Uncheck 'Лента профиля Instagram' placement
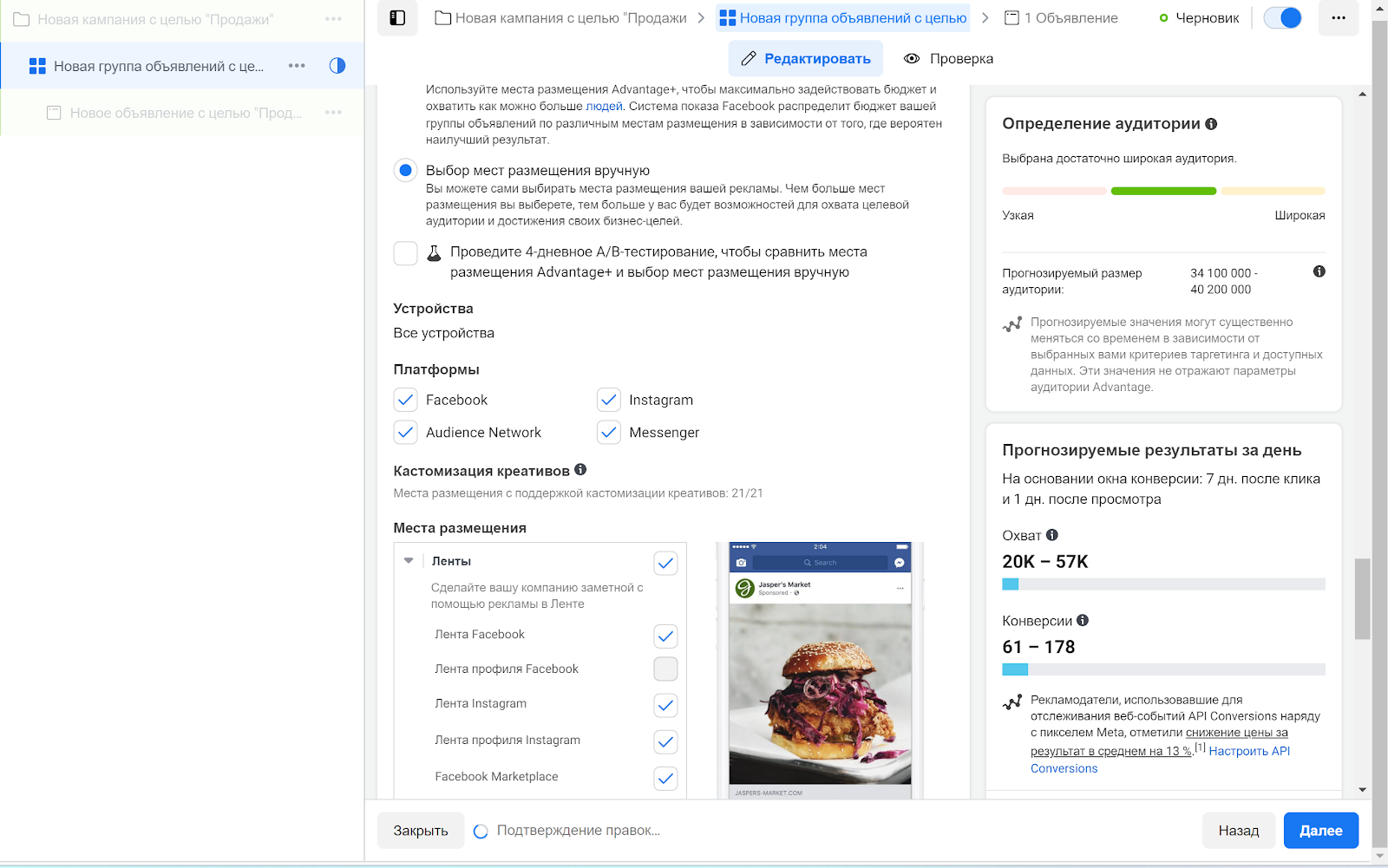The height and width of the screenshot is (868, 1388). (665, 741)
